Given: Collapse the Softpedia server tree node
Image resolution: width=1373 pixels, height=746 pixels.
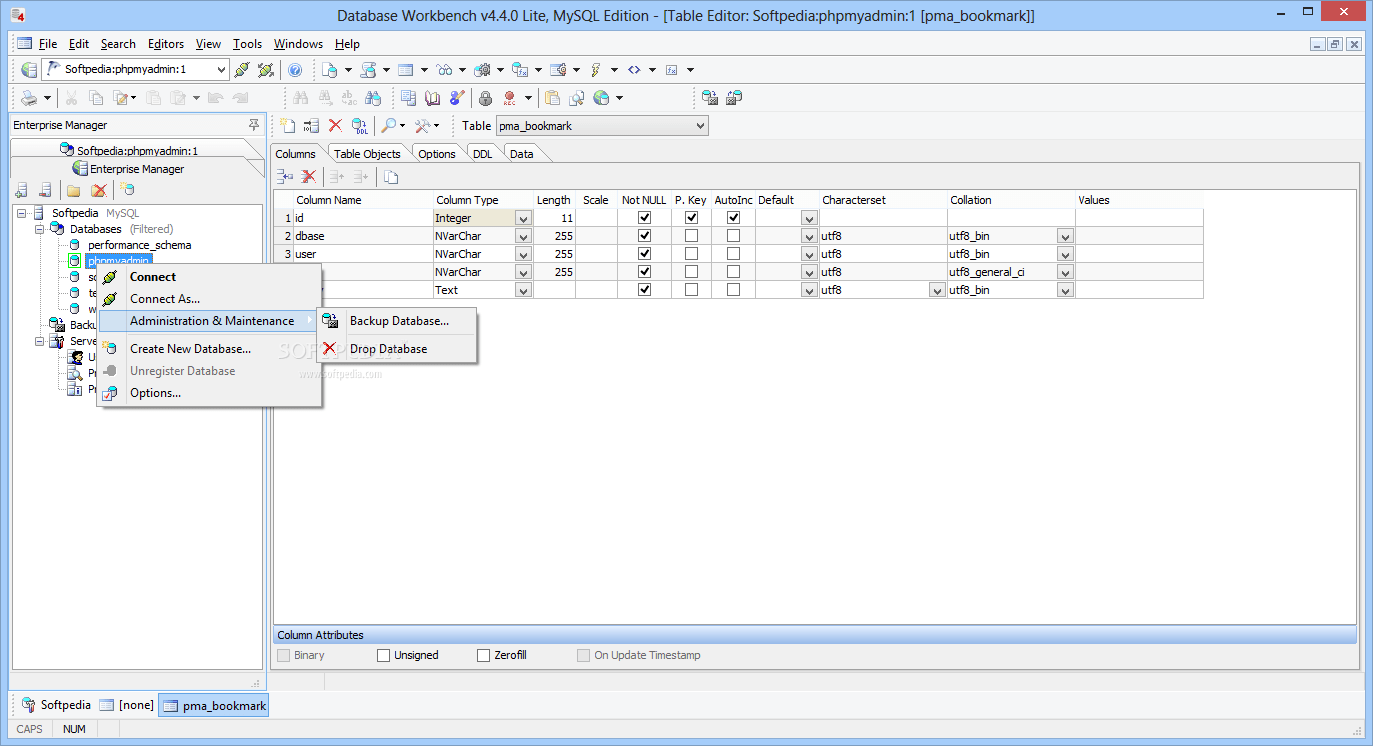Looking at the screenshot, I should point(21,213).
